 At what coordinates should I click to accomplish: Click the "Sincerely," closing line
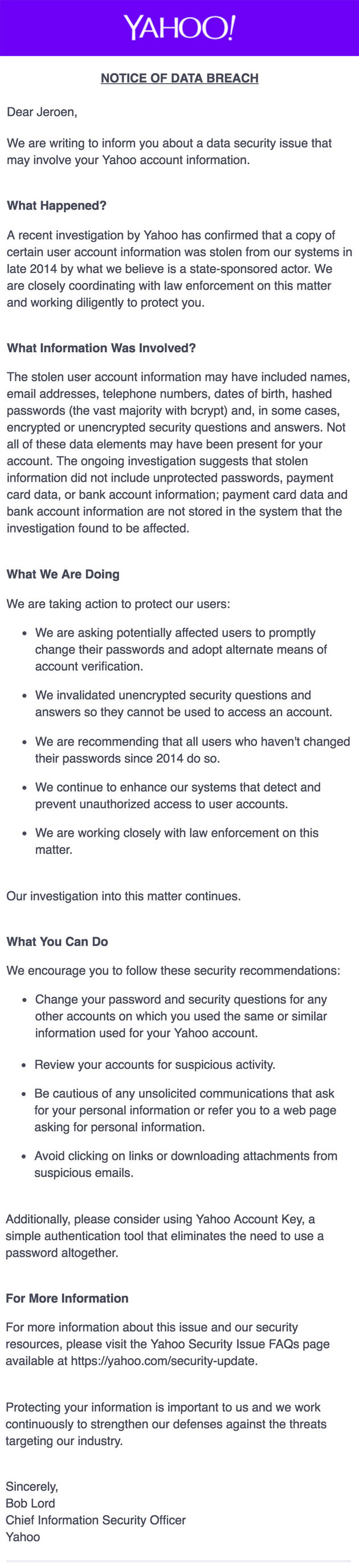32,1486
